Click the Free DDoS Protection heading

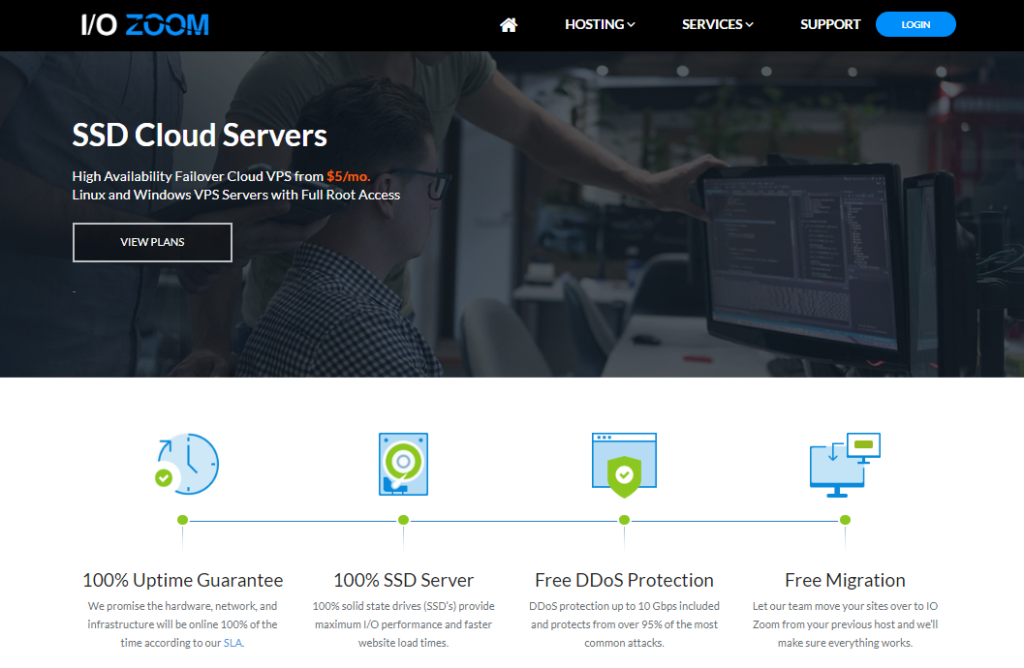[x=624, y=580]
